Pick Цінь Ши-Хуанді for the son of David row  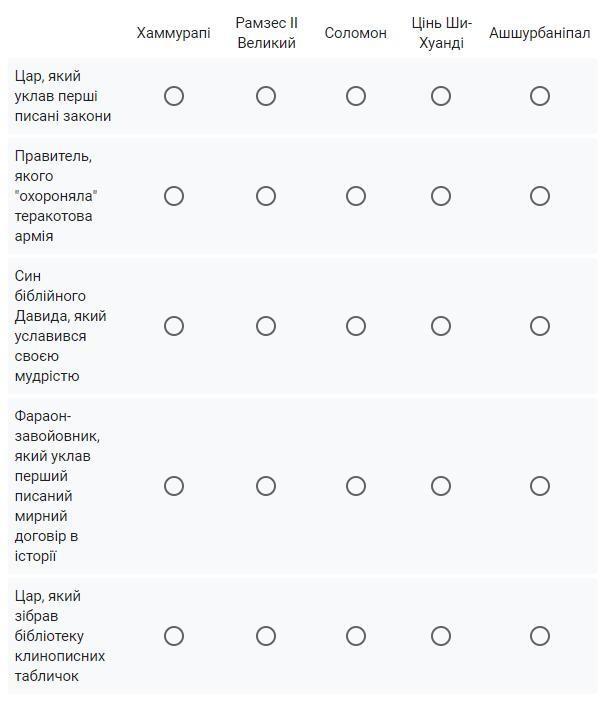click(x=441, y=326)
